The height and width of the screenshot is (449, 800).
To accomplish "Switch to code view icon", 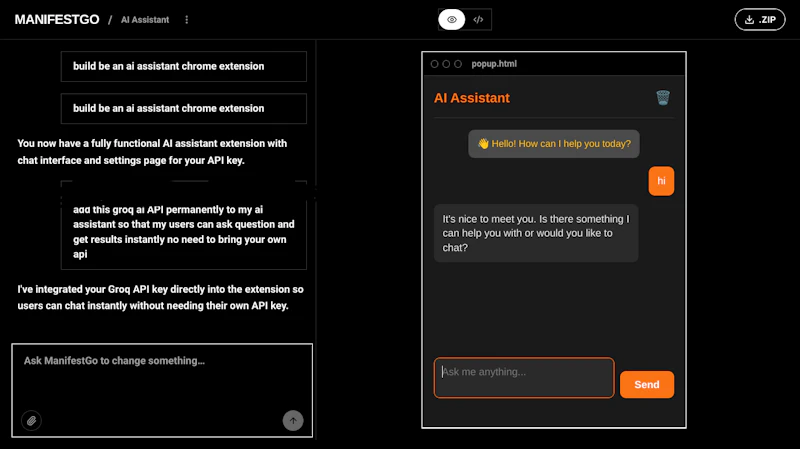I will tap(478, 19).
